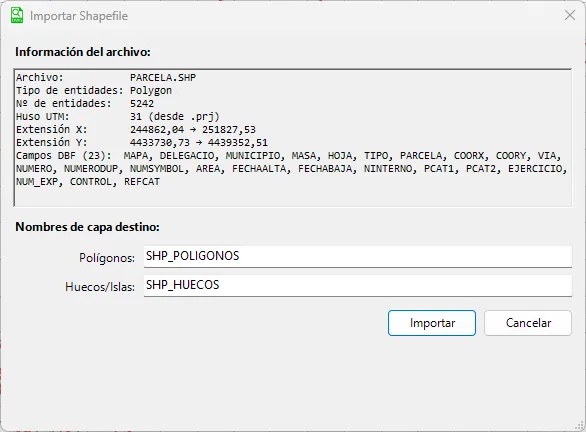Click the Campos DBF (23) label
Screen dimensions: 586x432
click(x=64, y=156)
